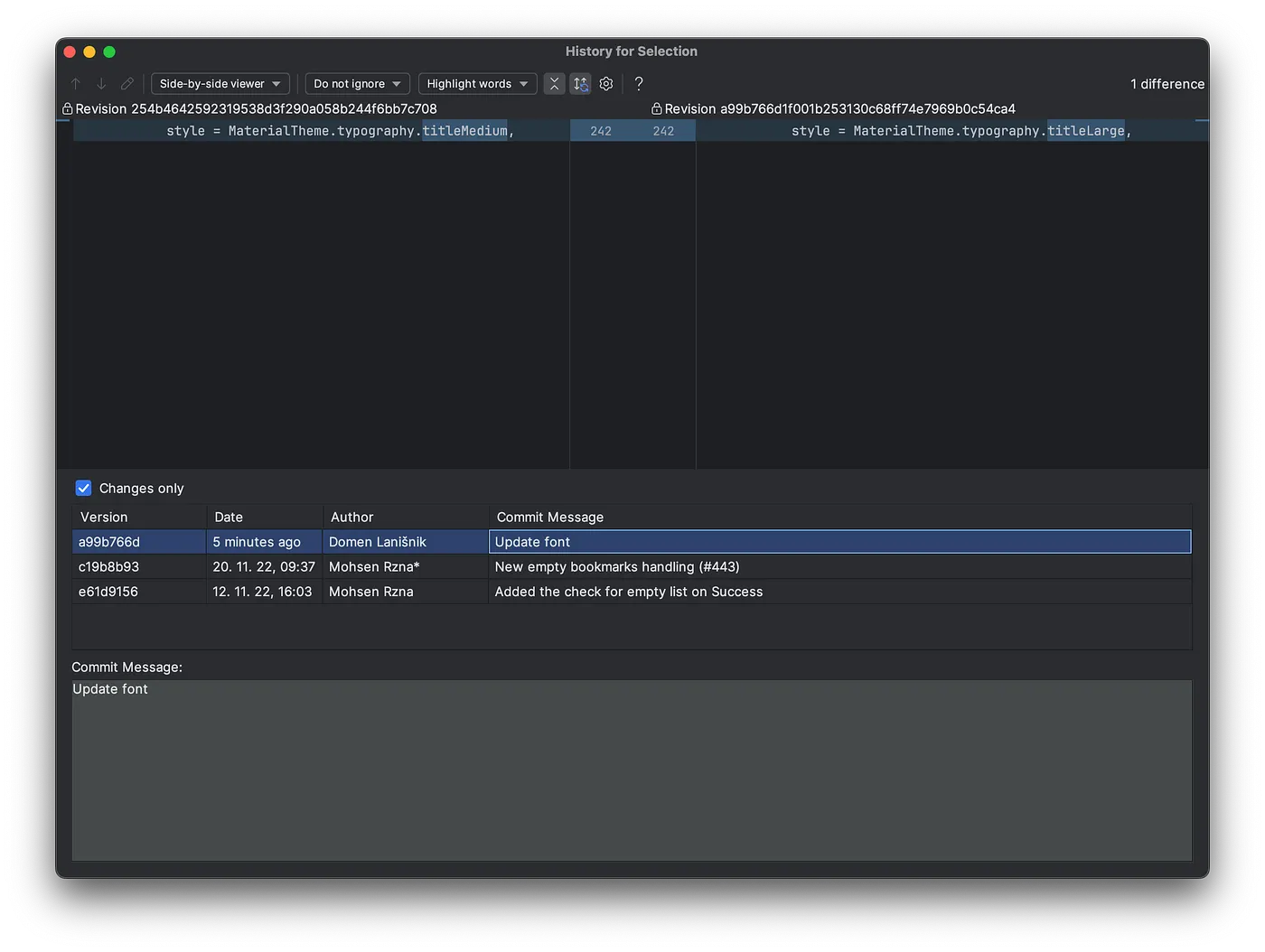Click the Author column header
The width and height of the screenshot is (1265, 952).
[x=351, y=518]
